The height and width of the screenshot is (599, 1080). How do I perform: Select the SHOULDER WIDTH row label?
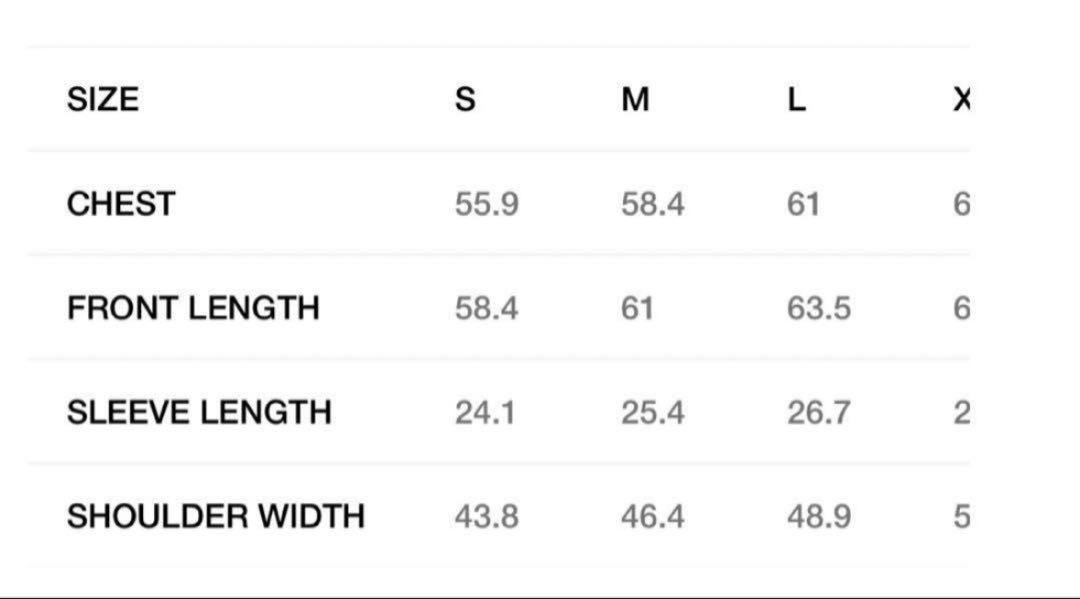[x=216, y=516]
